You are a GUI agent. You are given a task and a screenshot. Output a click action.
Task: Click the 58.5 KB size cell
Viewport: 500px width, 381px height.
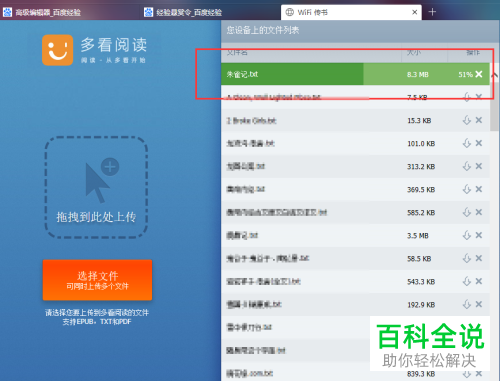coord(419,259)
